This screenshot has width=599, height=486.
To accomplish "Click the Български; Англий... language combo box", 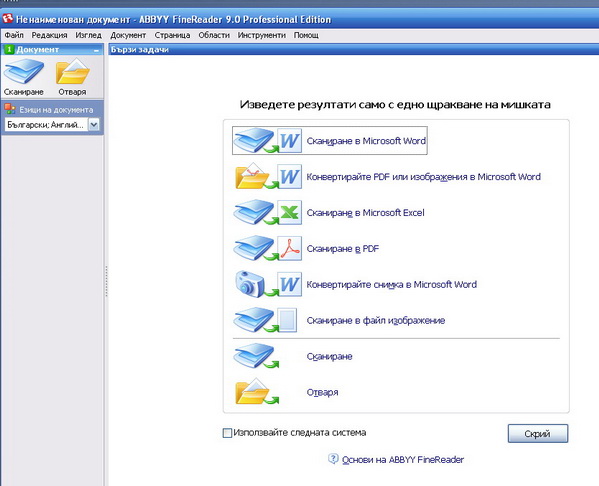I will [52, 125].
